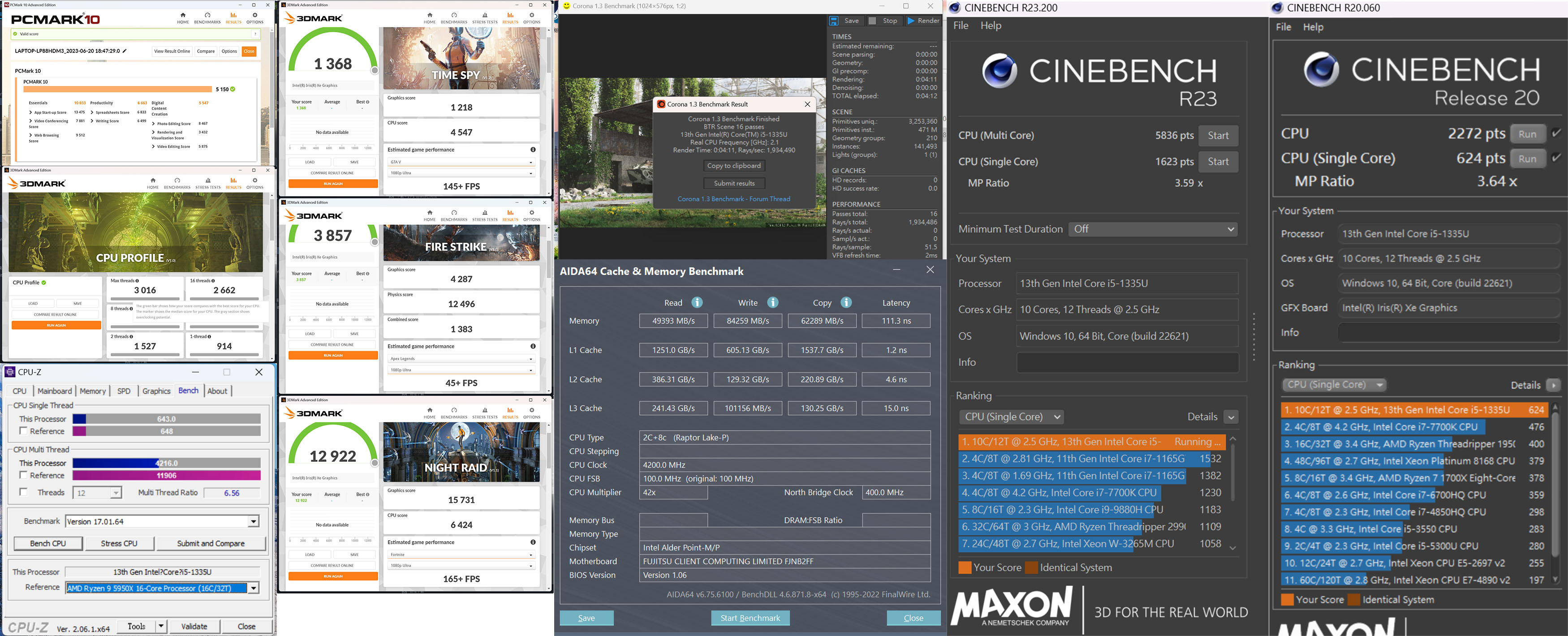Click info icon next to AIDA64 Copy
This screenshot has width=1568, height=636.
[846, 302]
